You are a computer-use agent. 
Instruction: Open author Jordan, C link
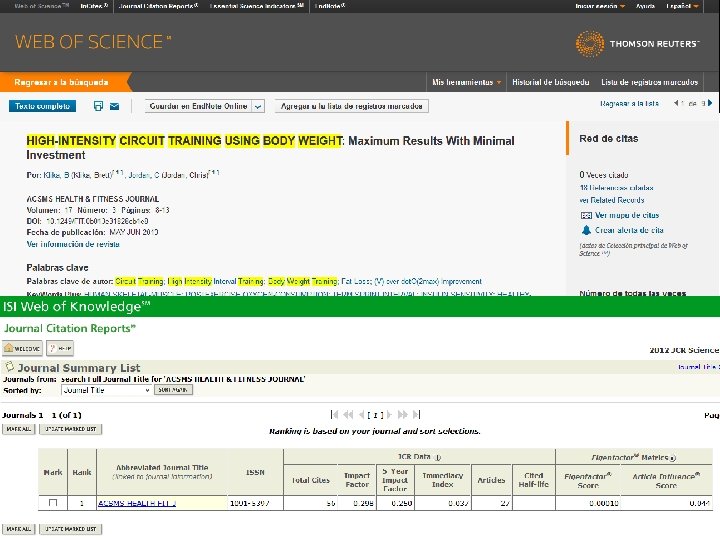[144, 175]
